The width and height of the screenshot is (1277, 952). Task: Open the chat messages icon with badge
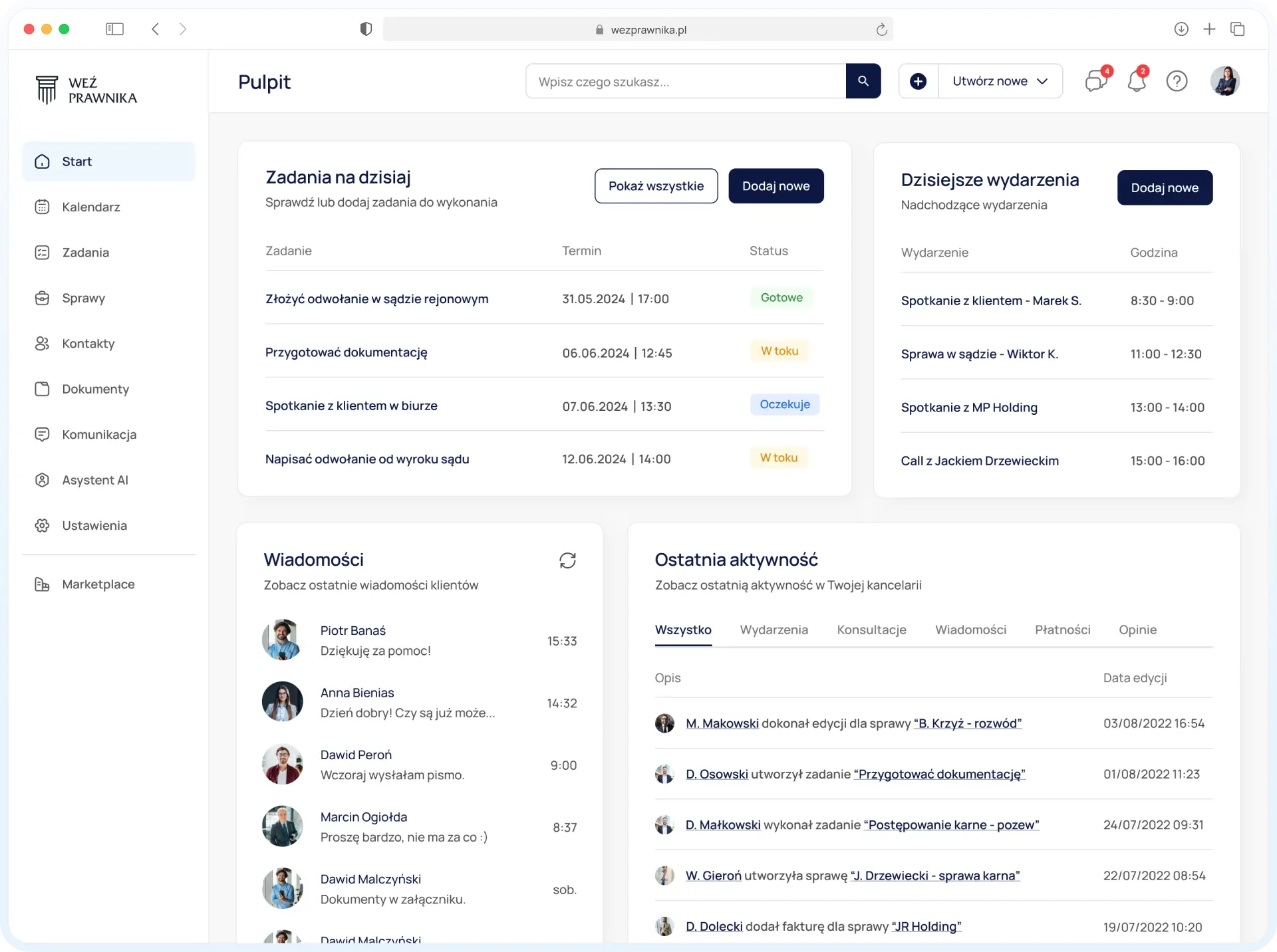tap(1095, 81)
